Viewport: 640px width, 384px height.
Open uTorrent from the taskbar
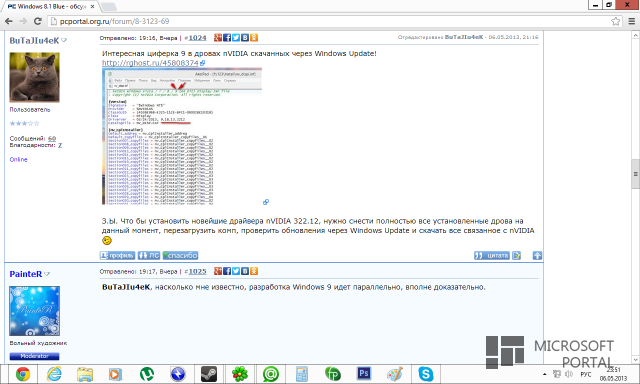(147, 374)
